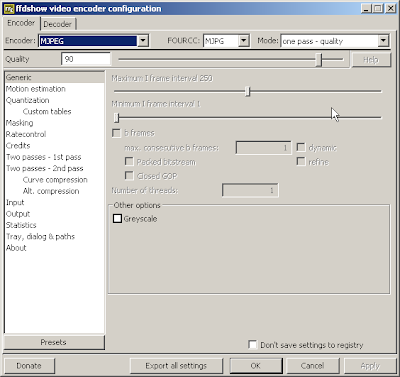Toggle the dynamic checkbox
Screen dimensions: 400x377
pyautogui.click(x=301, y=147)
